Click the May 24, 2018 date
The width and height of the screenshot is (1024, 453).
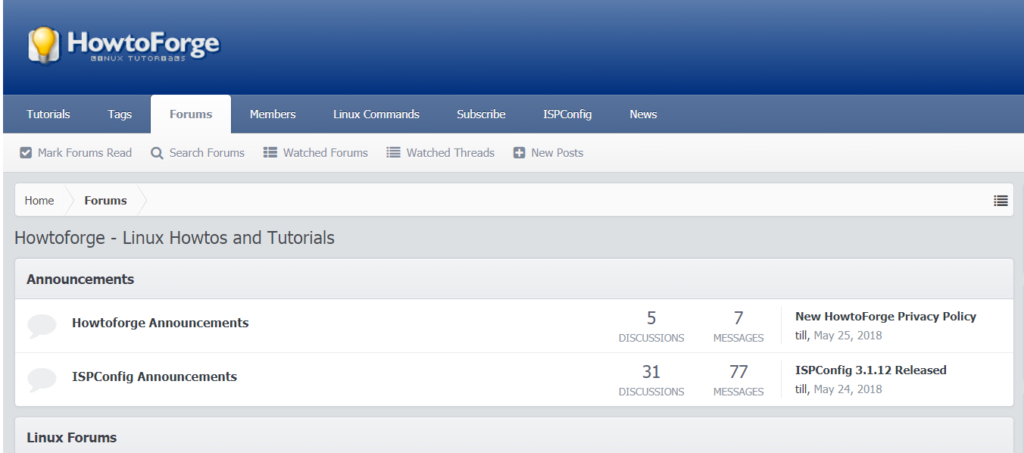point(848,389)
